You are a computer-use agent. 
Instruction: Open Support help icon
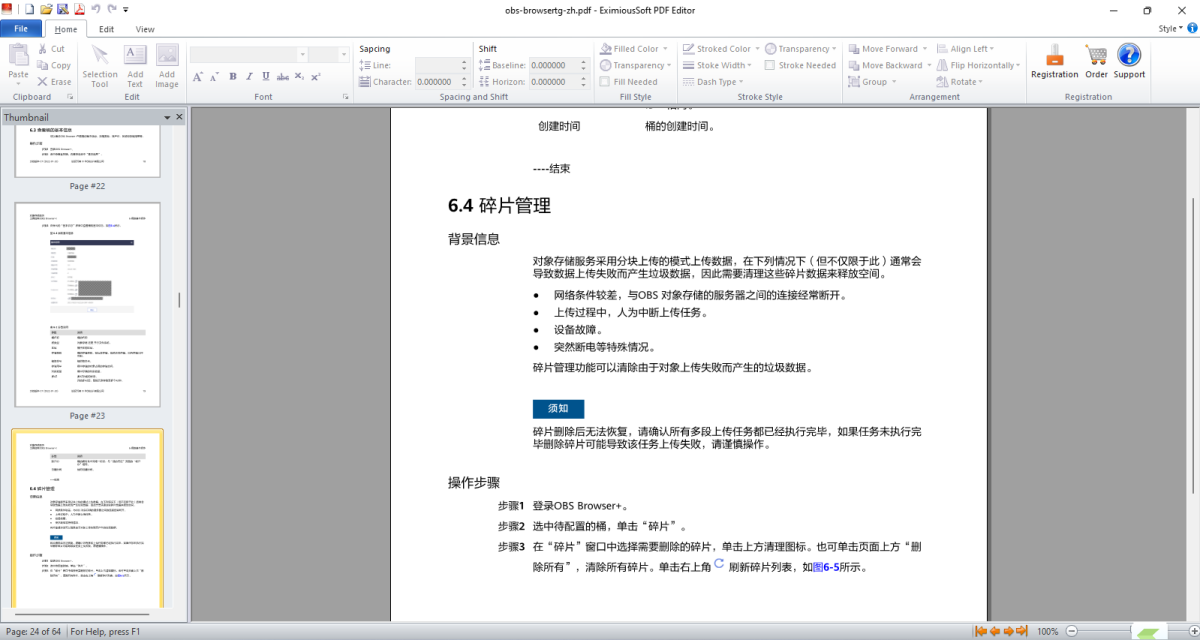click(x=1129, y=60)
